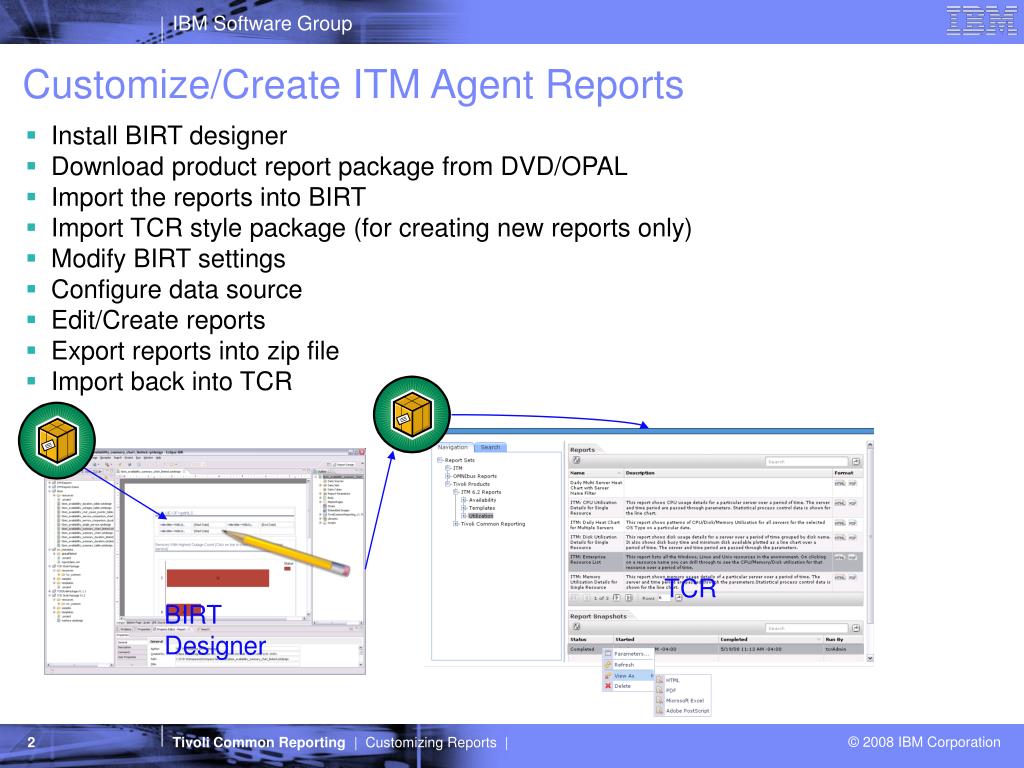Jump to the last page of the Reports table
Screen dimensions: 1024x768
pos(628,598)
